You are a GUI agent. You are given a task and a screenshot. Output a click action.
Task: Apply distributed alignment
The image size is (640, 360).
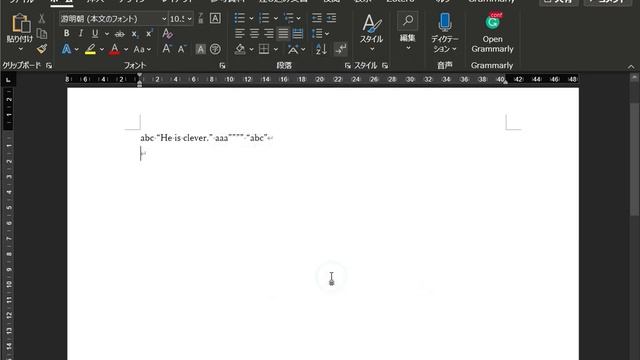coord(298,33)
